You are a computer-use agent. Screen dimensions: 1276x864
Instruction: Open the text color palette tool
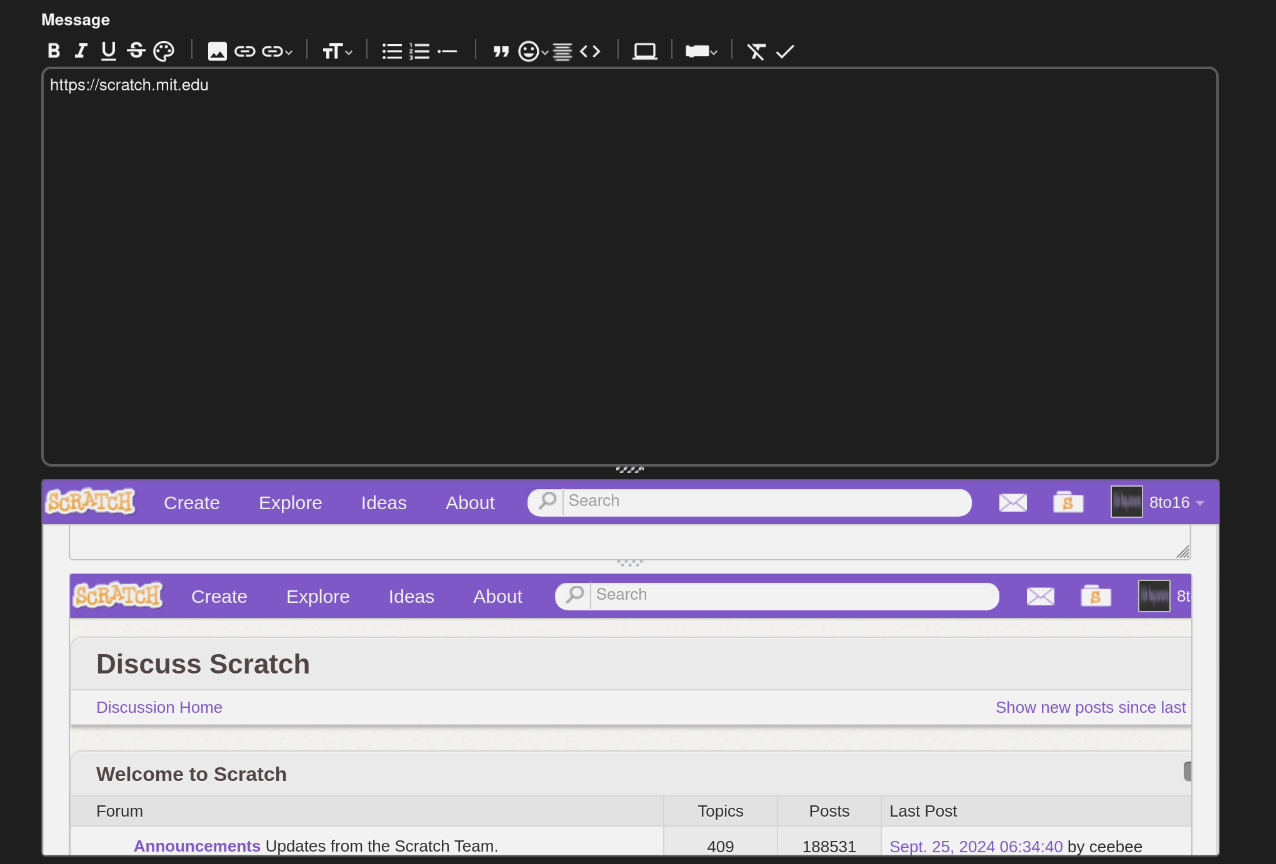click(164, 51)
